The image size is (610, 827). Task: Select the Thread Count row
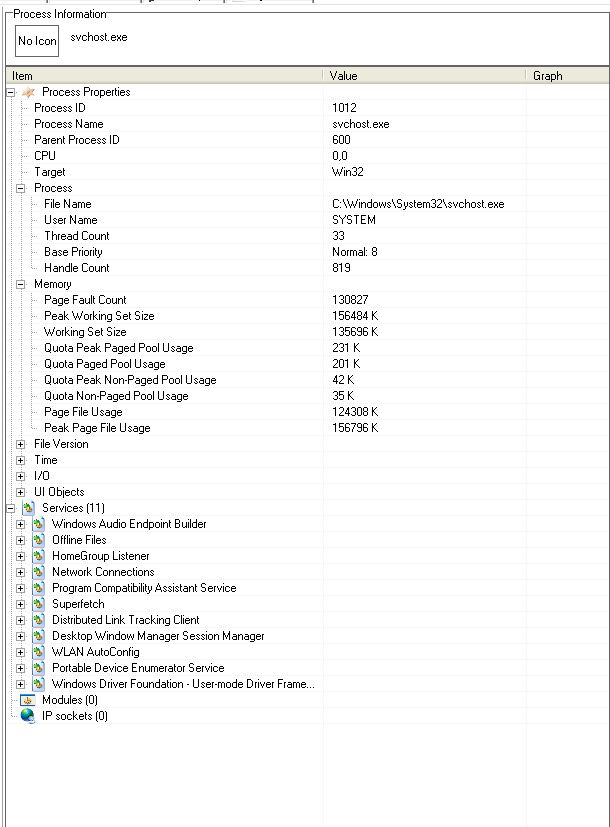click(307, 236)
